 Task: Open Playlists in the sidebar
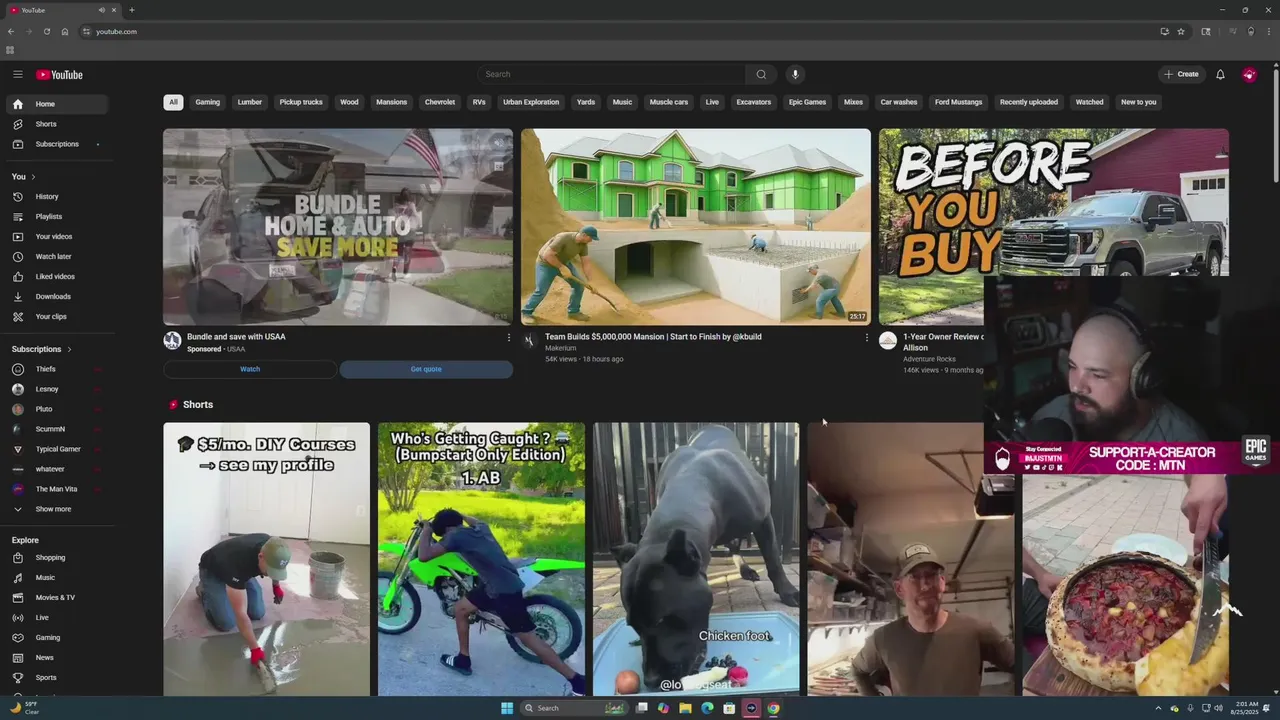[x=56, y=217]
